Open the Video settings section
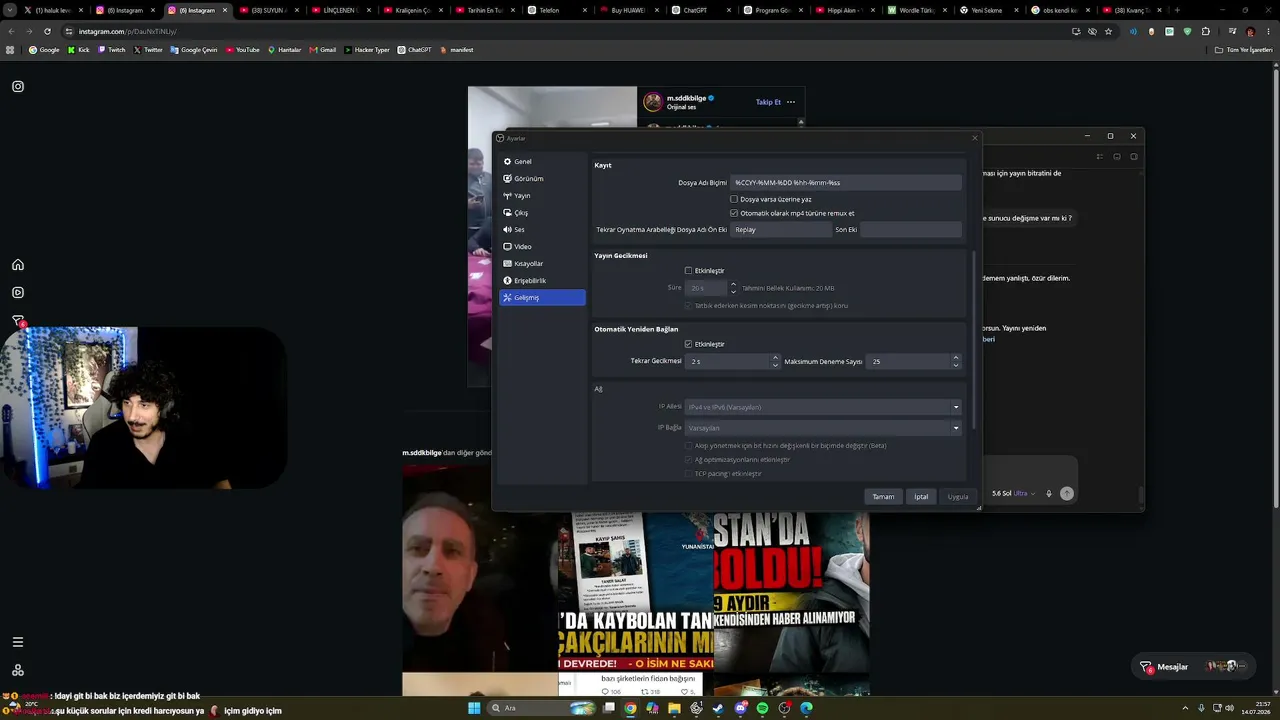The height and width of the screenshot is (720, 1280). (542, 246)
